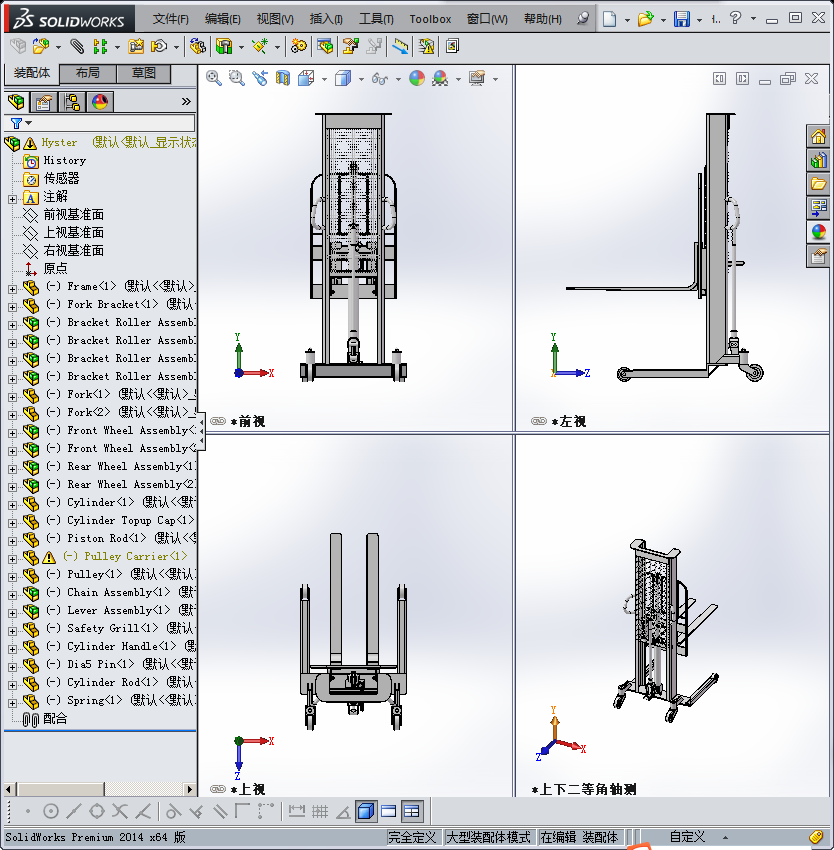Open the Appearances task pane color ball
Viewport: 834px width, 850px height.
(818, 231)
